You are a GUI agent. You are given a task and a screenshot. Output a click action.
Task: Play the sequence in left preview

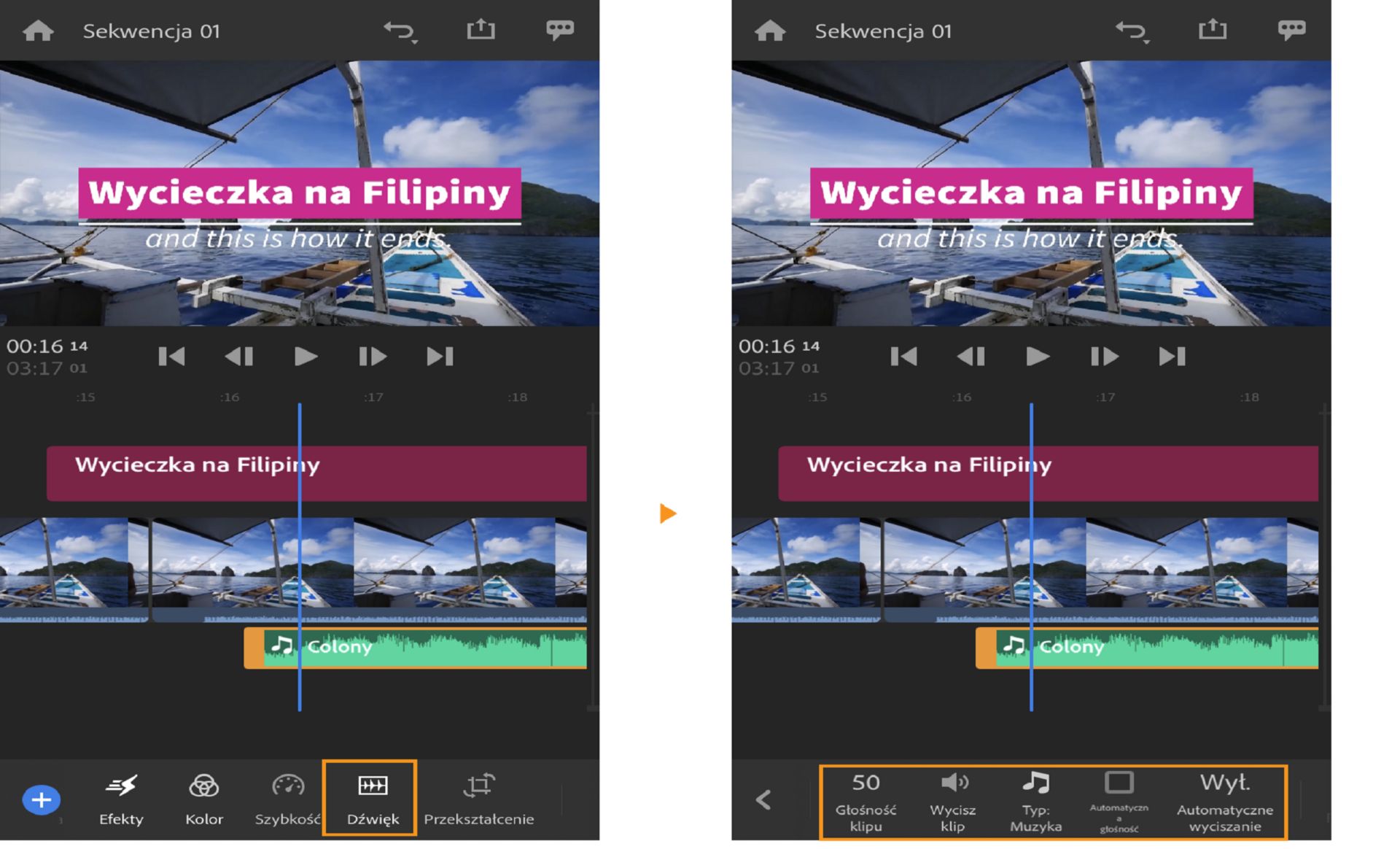point(306,357)
